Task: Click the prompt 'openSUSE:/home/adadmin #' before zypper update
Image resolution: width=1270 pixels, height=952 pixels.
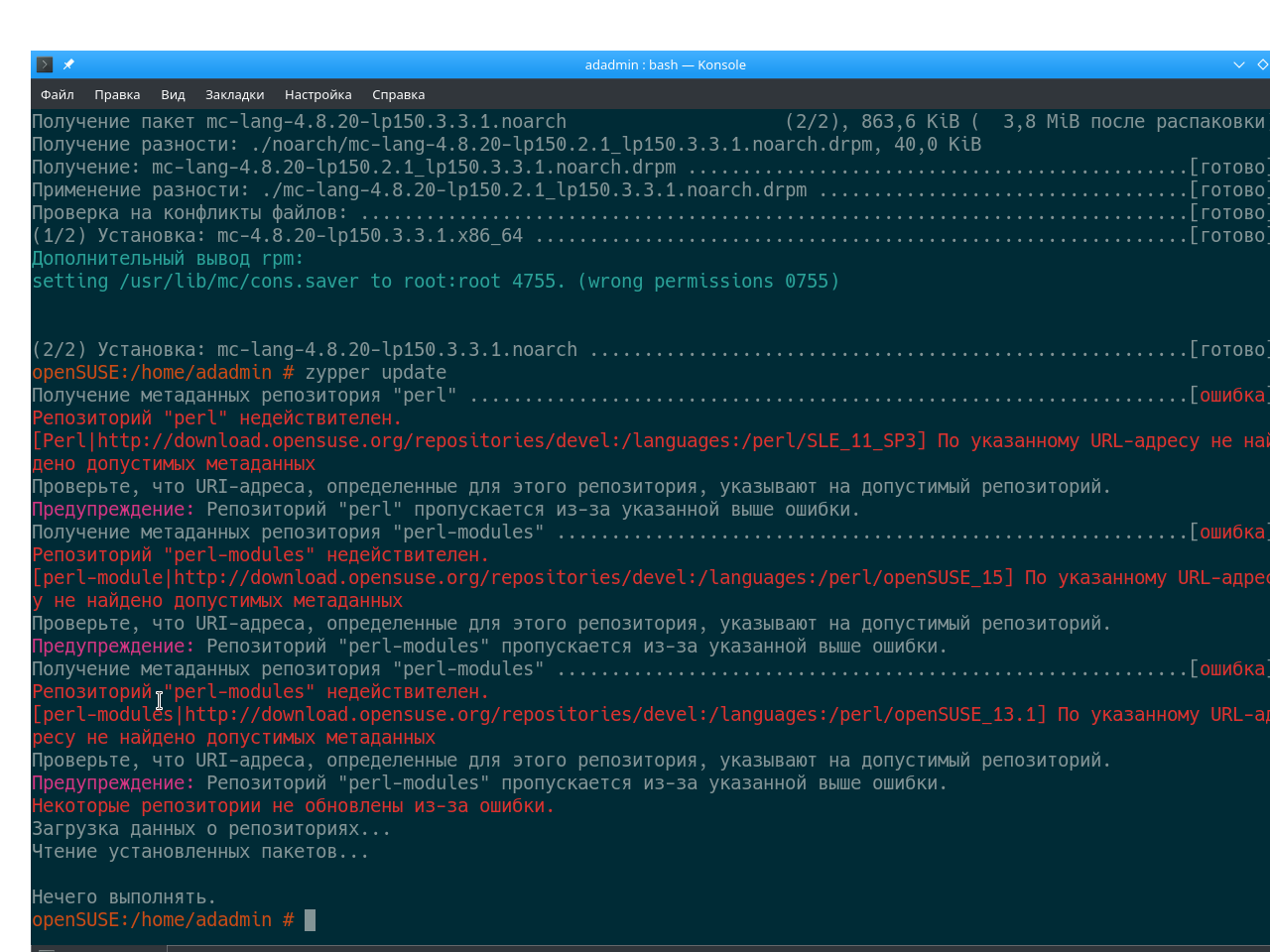Action: coord(163,373)
